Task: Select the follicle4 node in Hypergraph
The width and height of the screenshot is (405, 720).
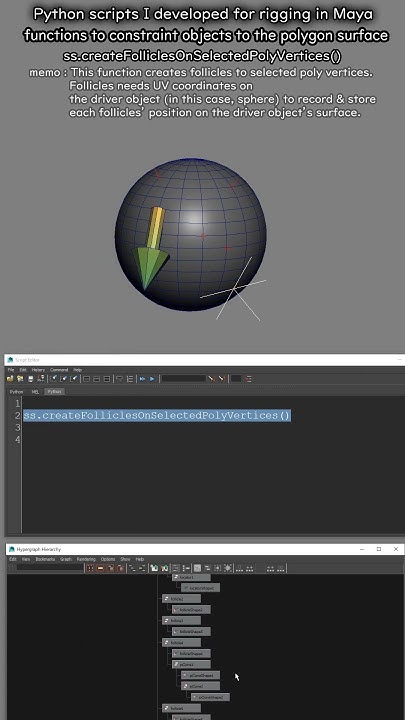Action: click(182, 642)
